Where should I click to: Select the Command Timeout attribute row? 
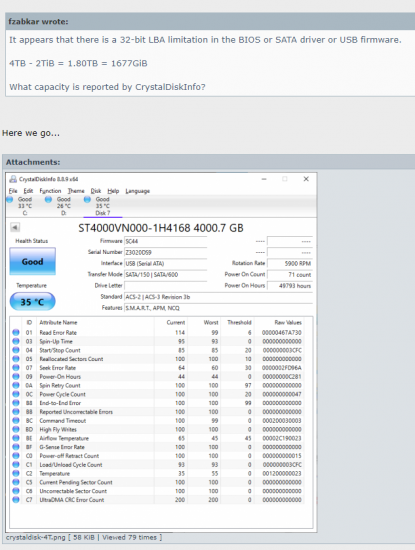(157, 420)
